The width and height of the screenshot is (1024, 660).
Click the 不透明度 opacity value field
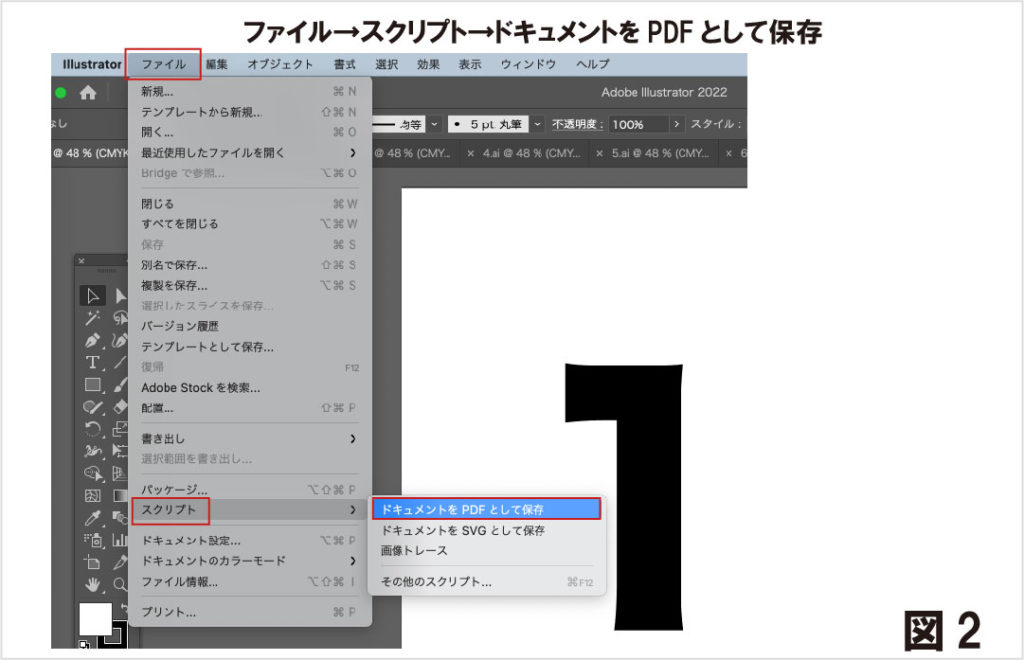(637, 125)
